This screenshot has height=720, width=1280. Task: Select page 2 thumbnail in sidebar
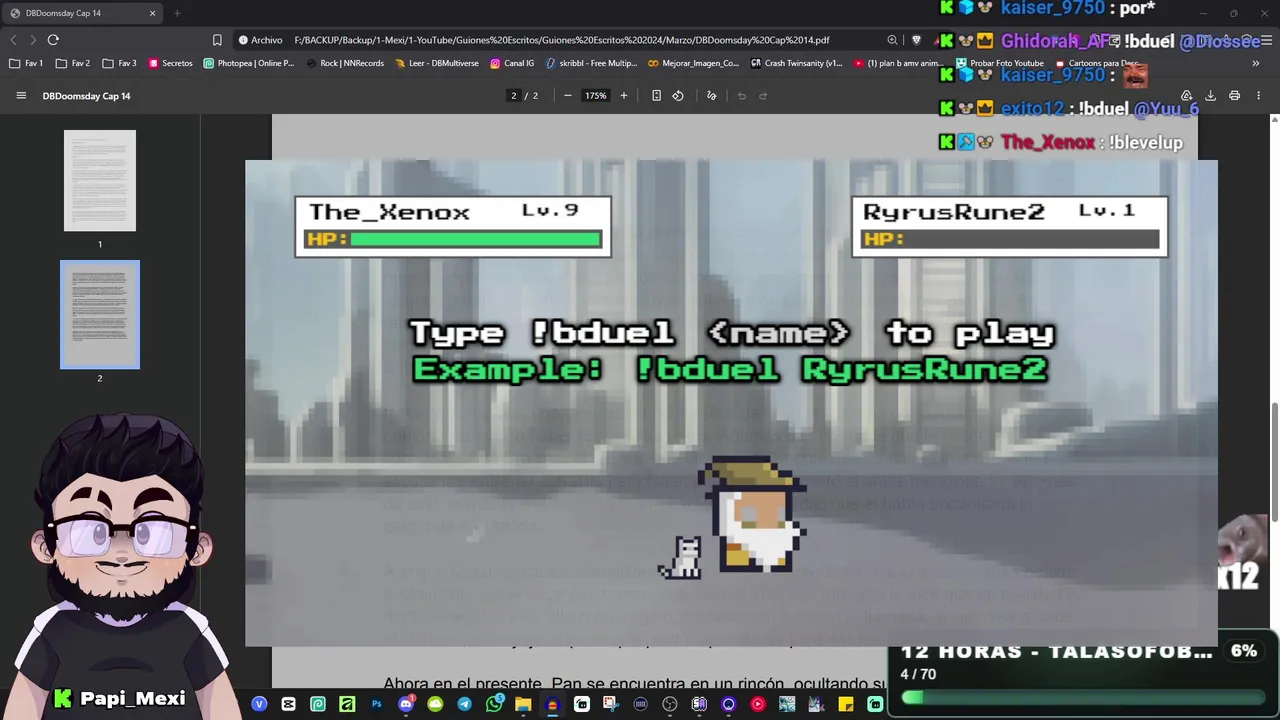coord(100,315)
